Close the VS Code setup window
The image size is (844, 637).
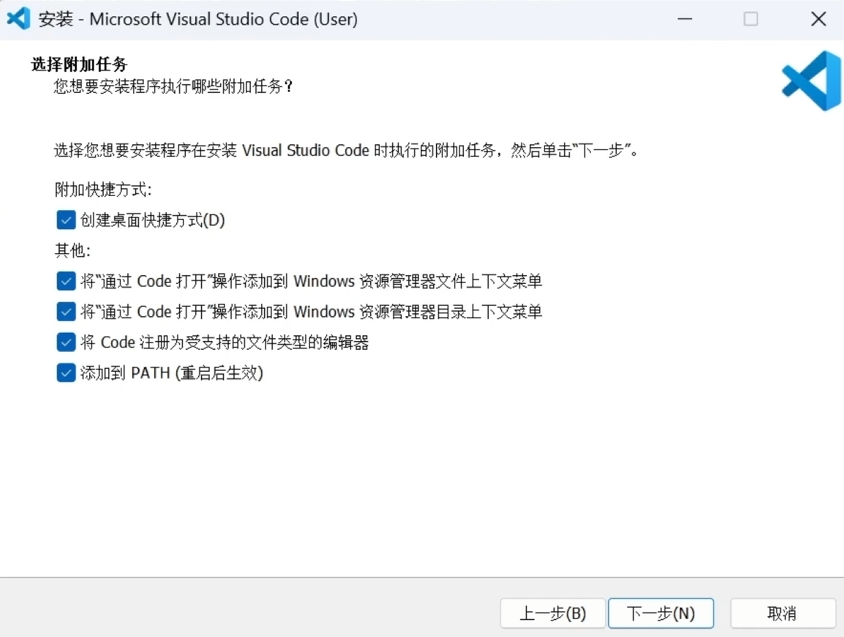(818, 19)
